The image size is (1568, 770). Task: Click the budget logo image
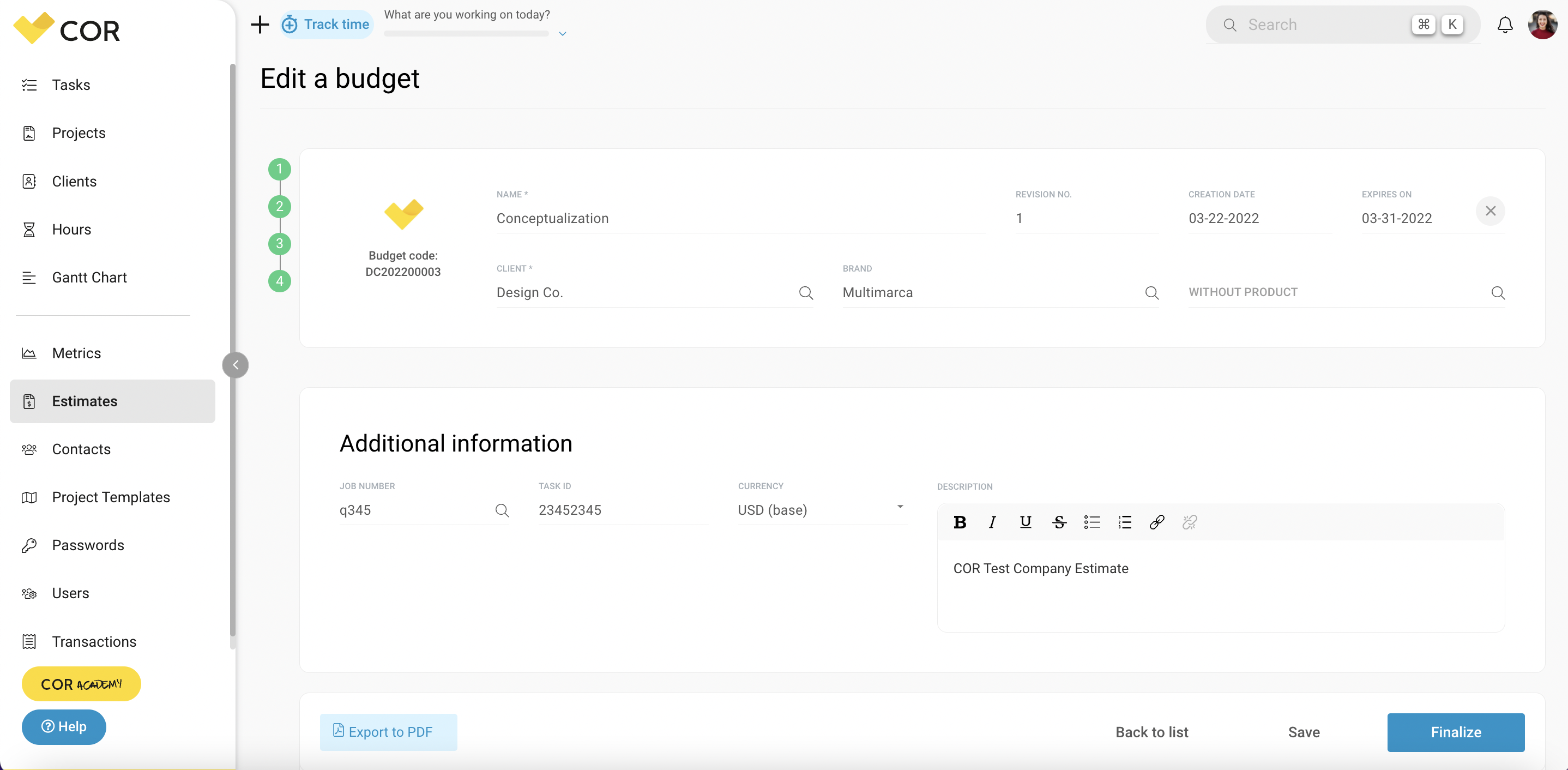(403, 214)
